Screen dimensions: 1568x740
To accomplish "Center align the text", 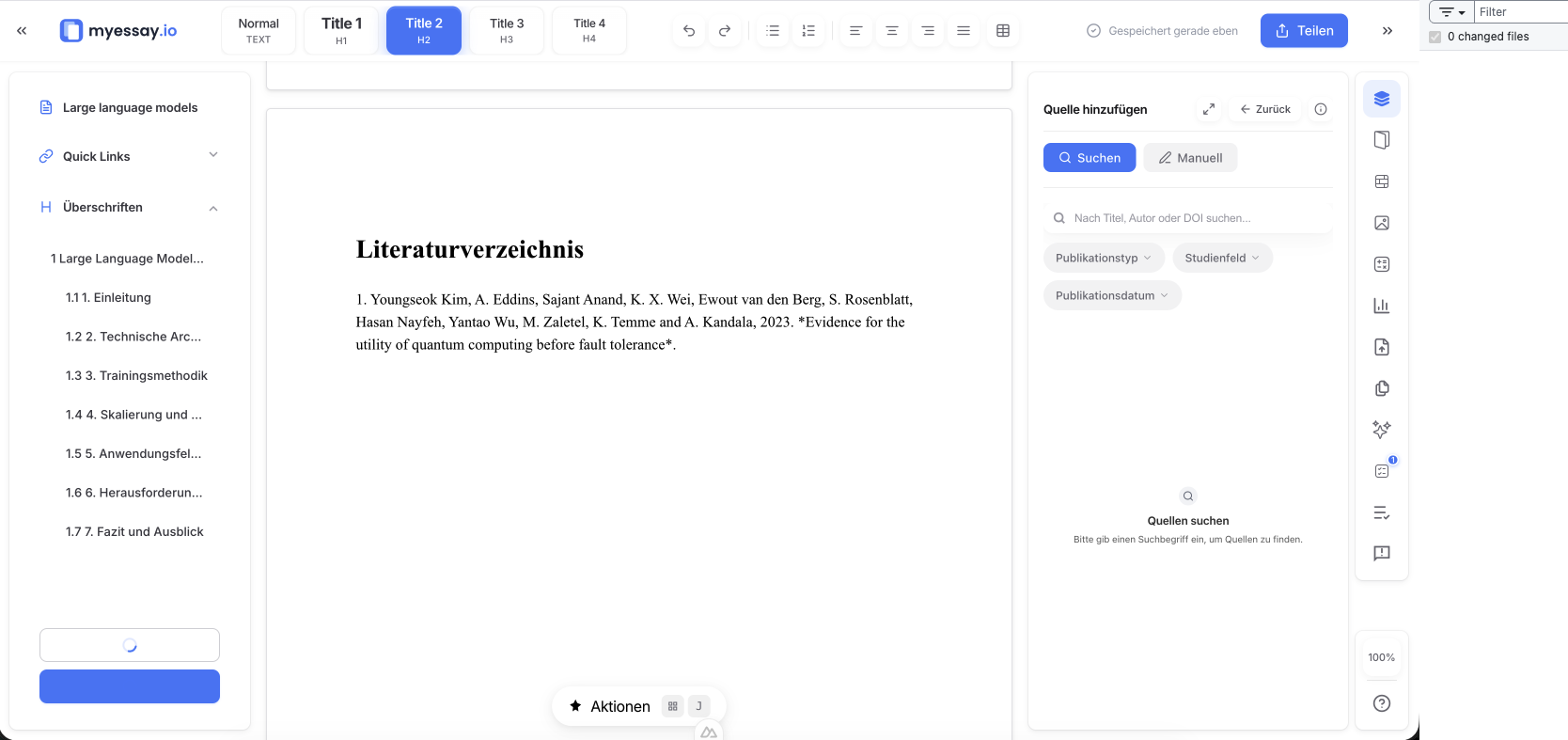I will [x=891, y=31].
